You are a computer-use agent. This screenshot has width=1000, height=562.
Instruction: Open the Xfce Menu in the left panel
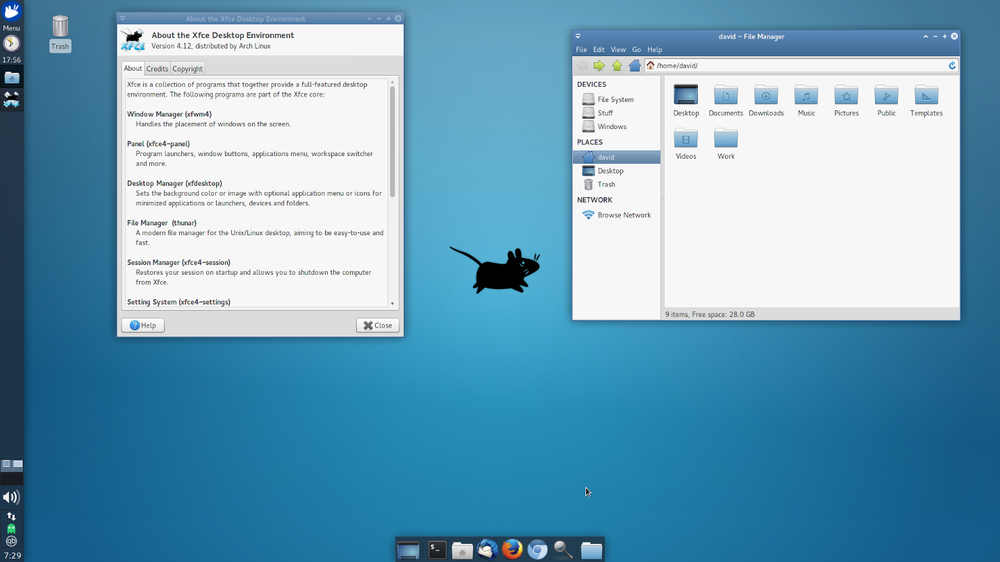pyautogui.click(x=11, y=16)
